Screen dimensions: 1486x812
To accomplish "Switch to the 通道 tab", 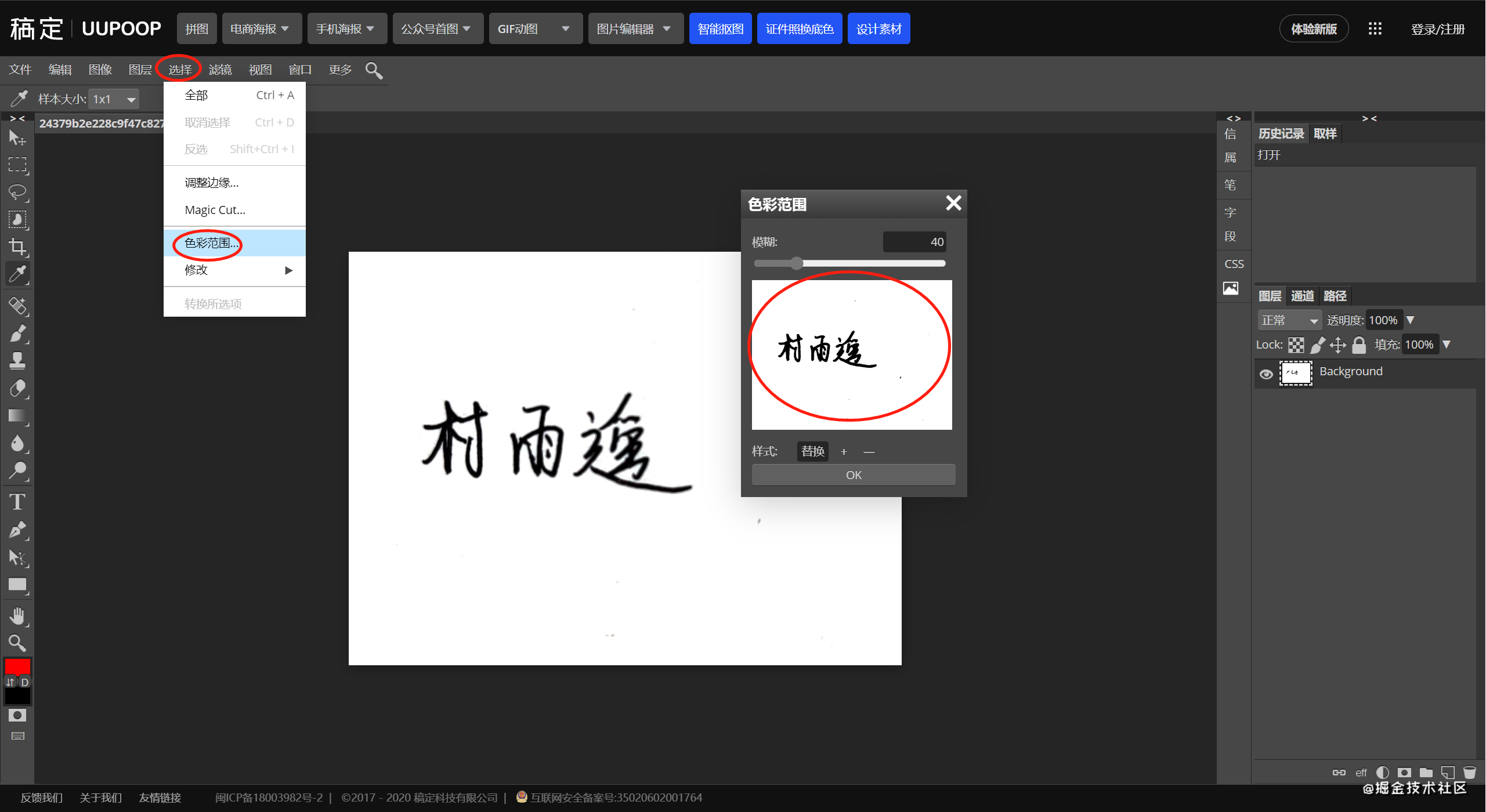I will coord(1302,296).
